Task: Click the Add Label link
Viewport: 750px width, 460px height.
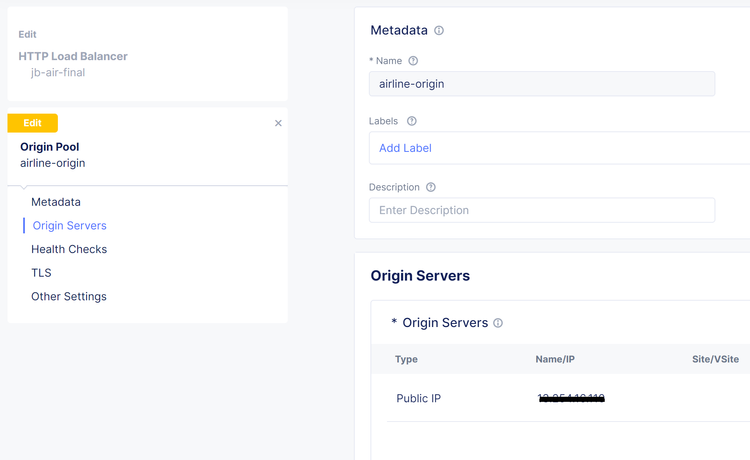Action: click(405, 148)
